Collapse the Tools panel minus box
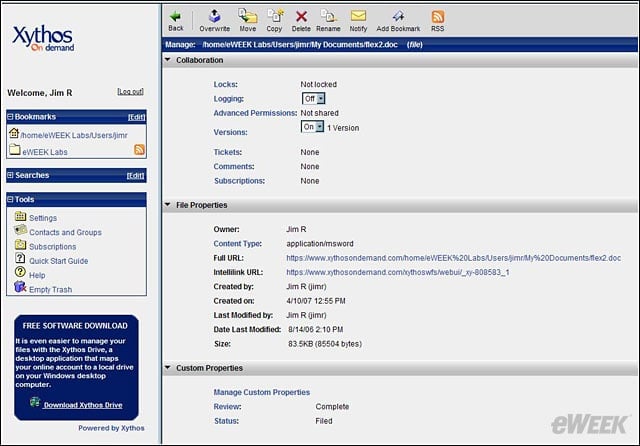The height and width of the screenshot is (446, 640). point(10,200)
